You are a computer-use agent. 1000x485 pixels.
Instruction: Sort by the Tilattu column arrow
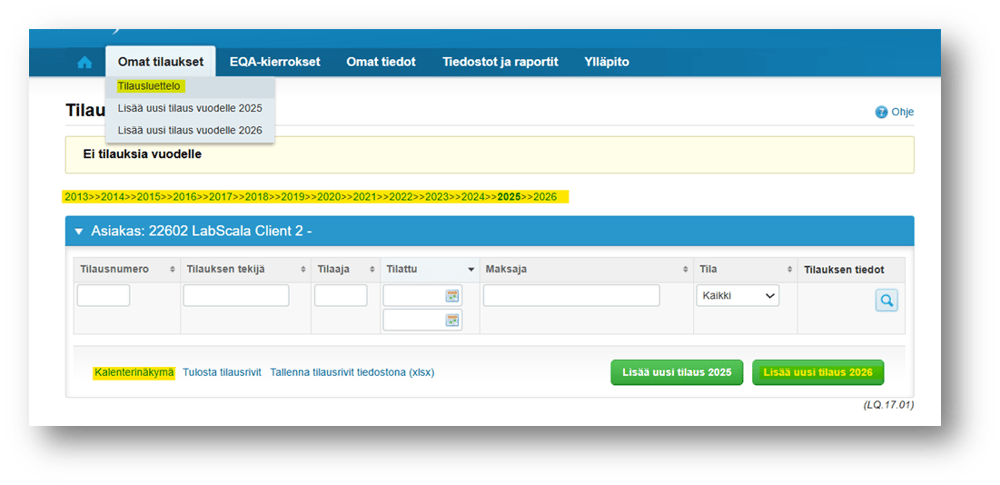pos(471,270)
